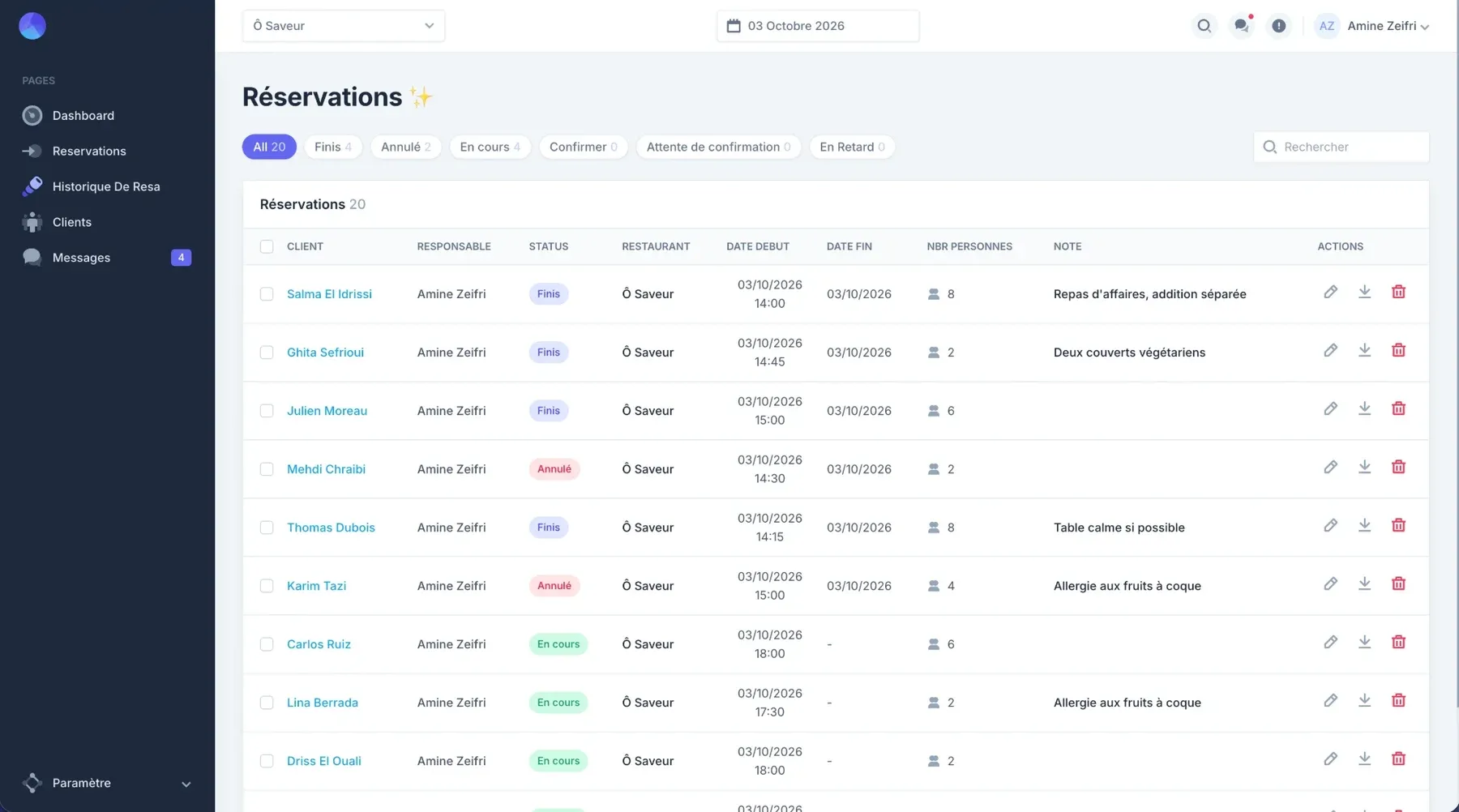
Task: Download Salma El Idrissi reservation
Action: pyautogui.click(x=1364, y=292)
